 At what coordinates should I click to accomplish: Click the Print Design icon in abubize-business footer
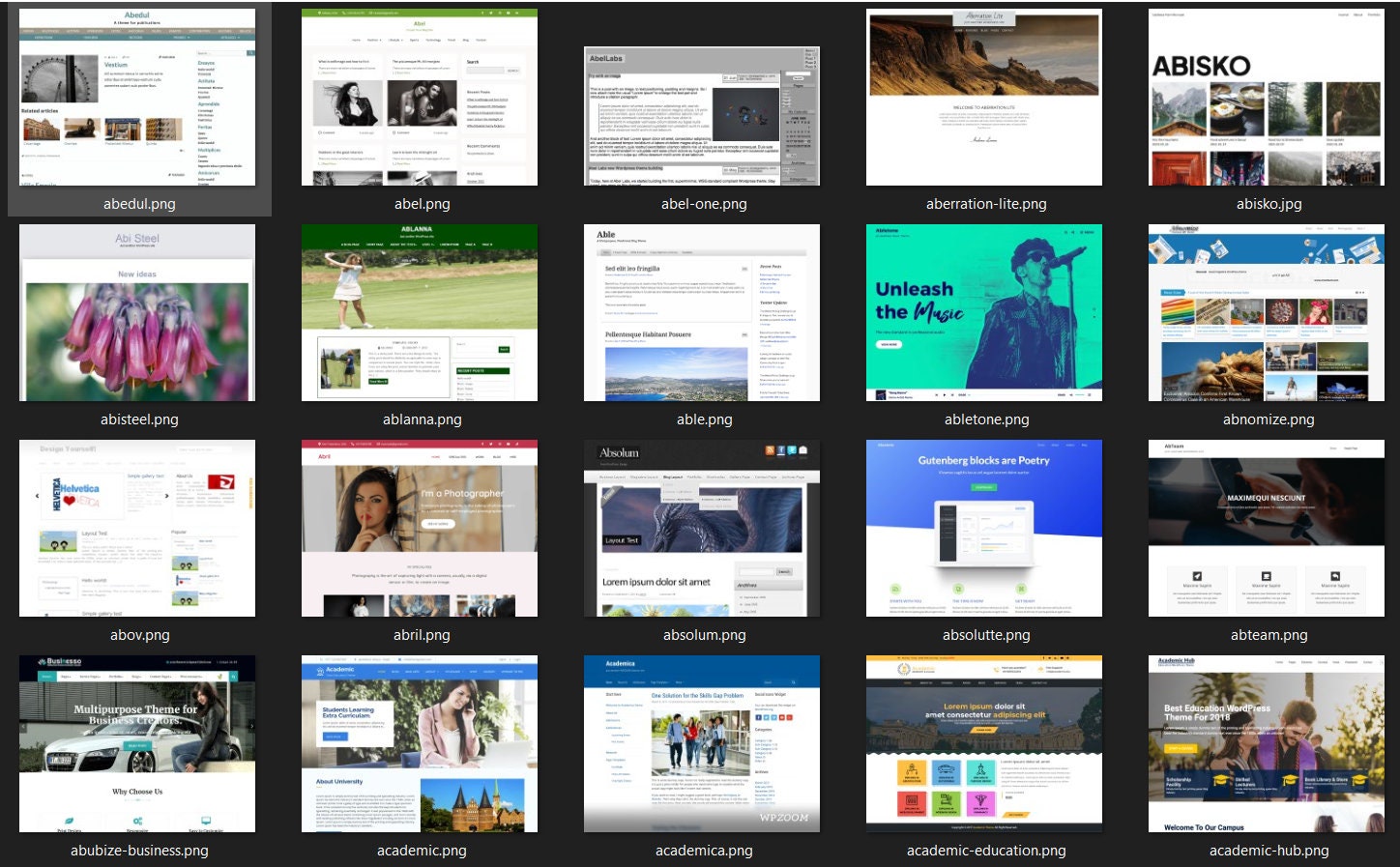tap(69, 821)
